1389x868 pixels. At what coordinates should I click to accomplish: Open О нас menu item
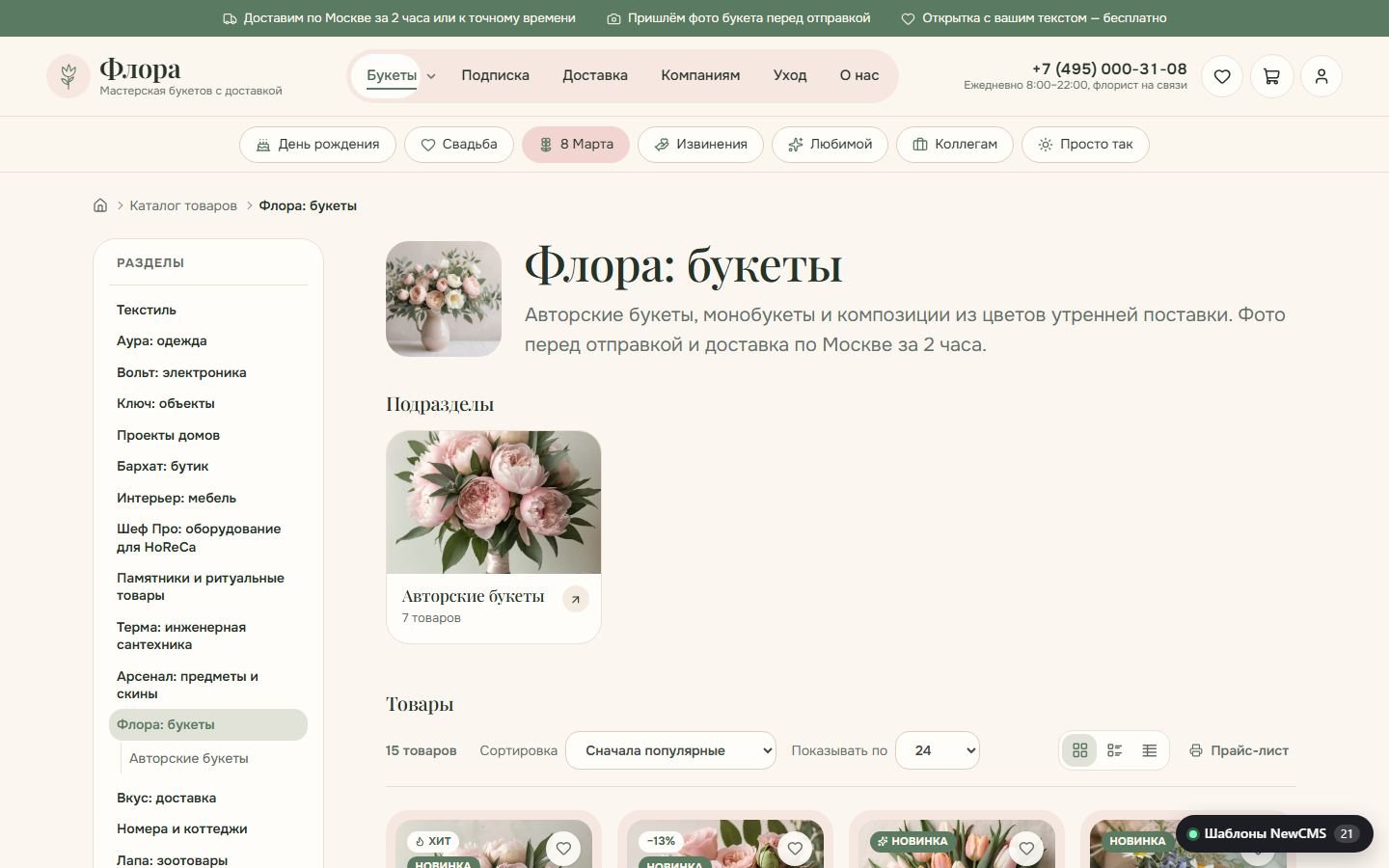859,75
